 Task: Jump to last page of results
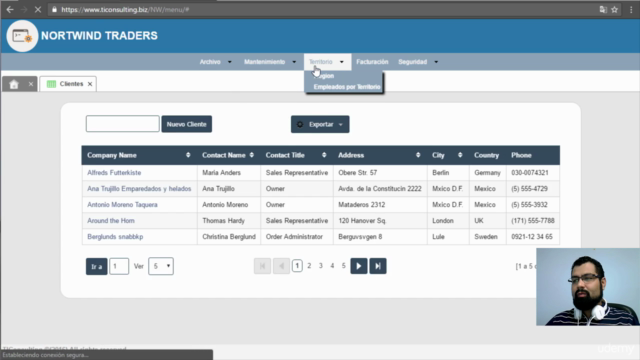click(378, 266)
